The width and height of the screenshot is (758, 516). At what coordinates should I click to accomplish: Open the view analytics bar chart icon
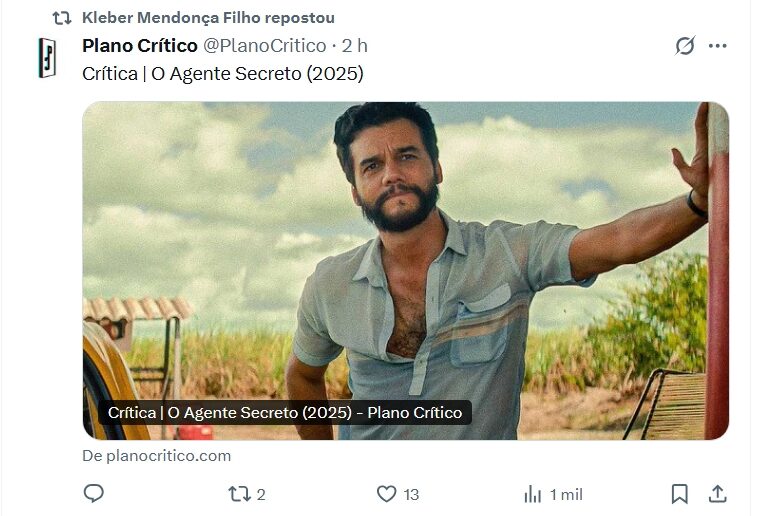coord(532,494)
